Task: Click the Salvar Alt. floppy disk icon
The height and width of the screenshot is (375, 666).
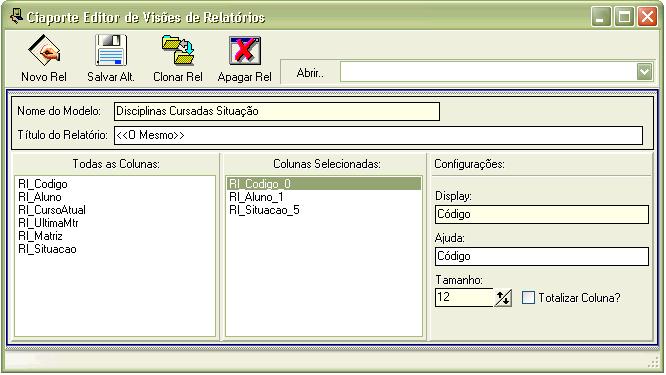Action: (x=111, y=50)
